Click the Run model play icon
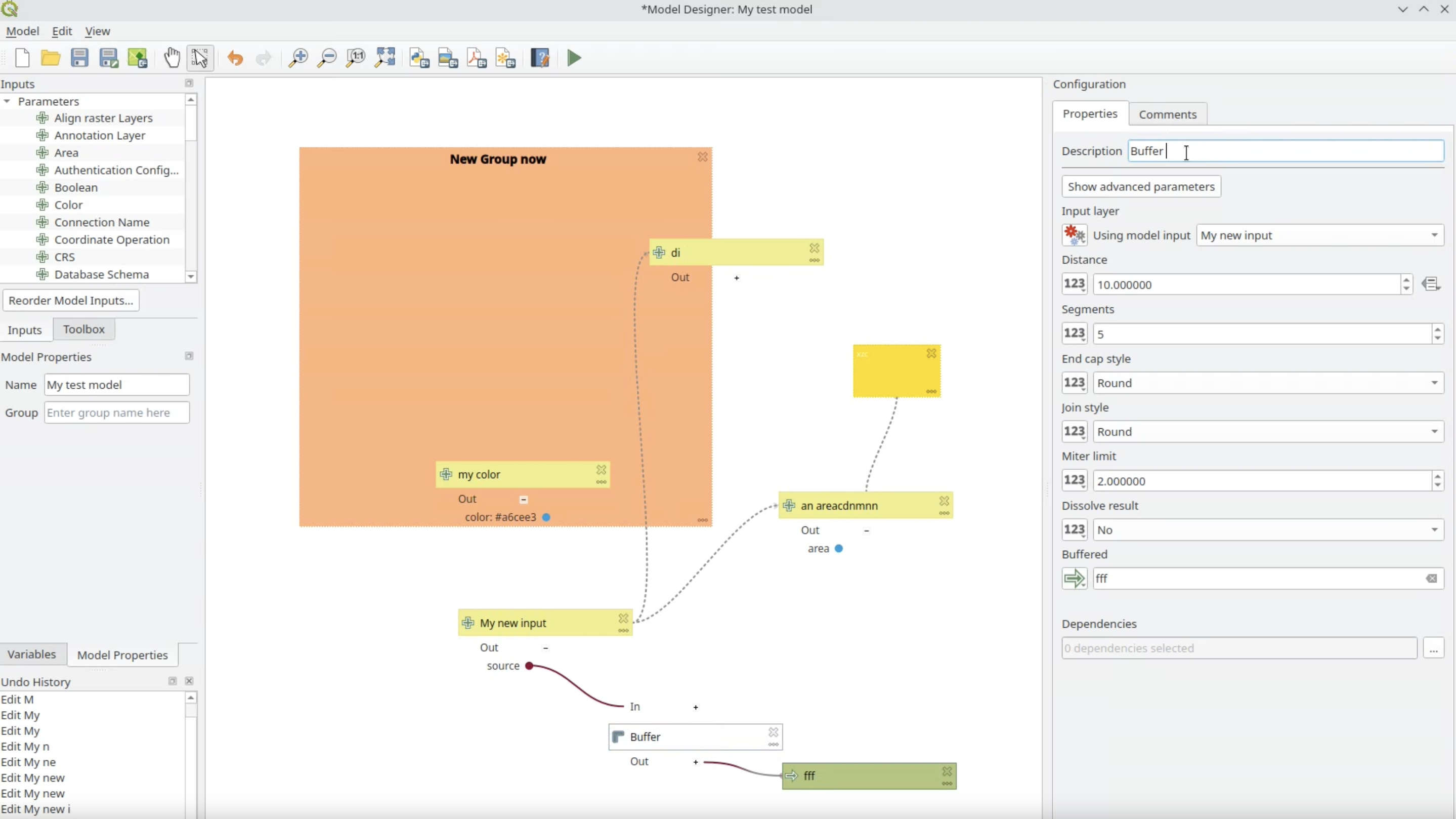 (574, 58)
